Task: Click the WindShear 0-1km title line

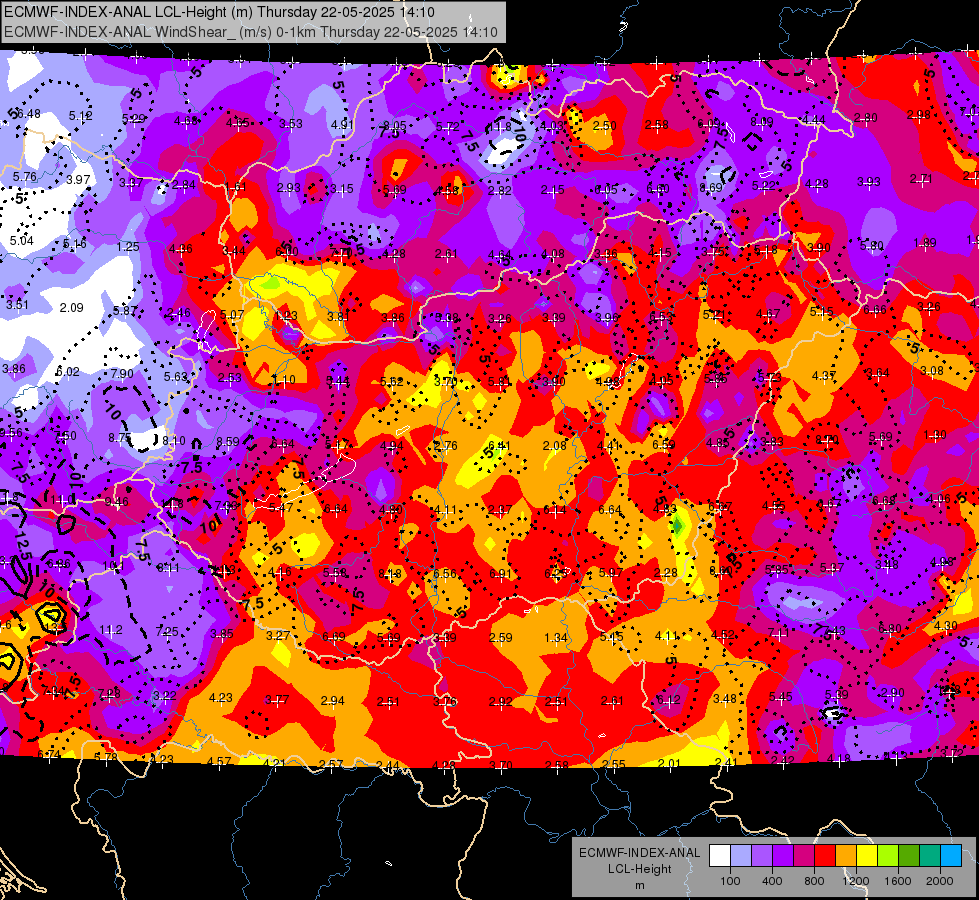Action: 250,32
